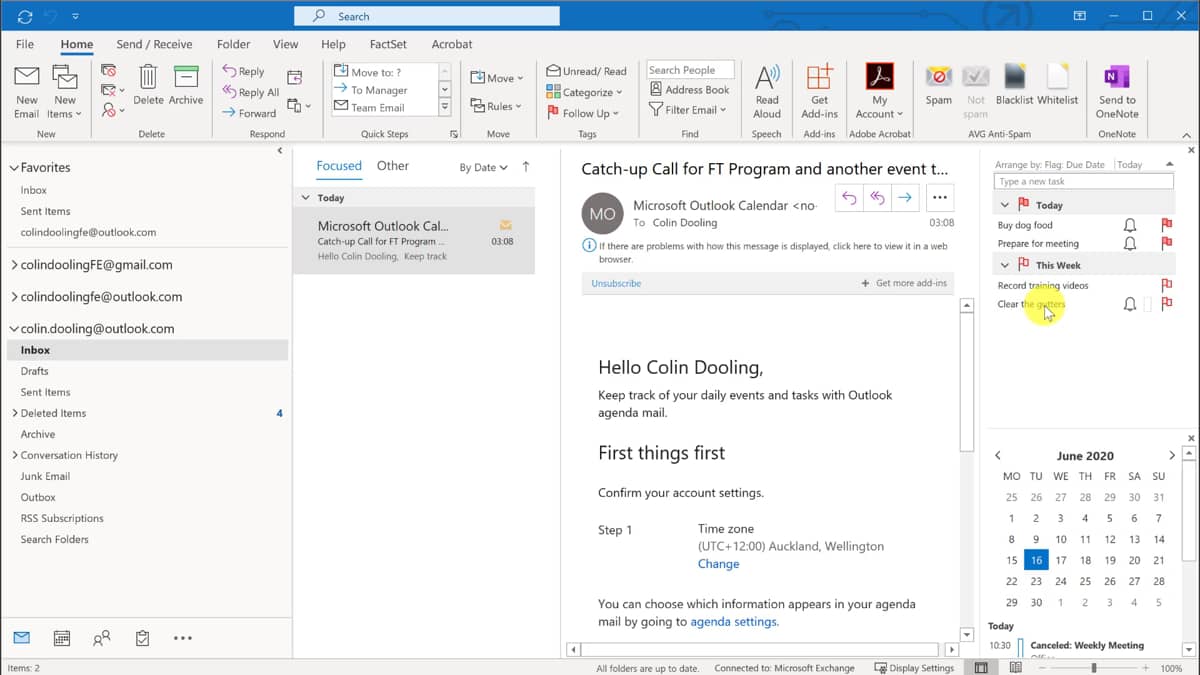Expand Deleted Items folder
This screenshot has height=675, width=1200.
coord(14,413)
